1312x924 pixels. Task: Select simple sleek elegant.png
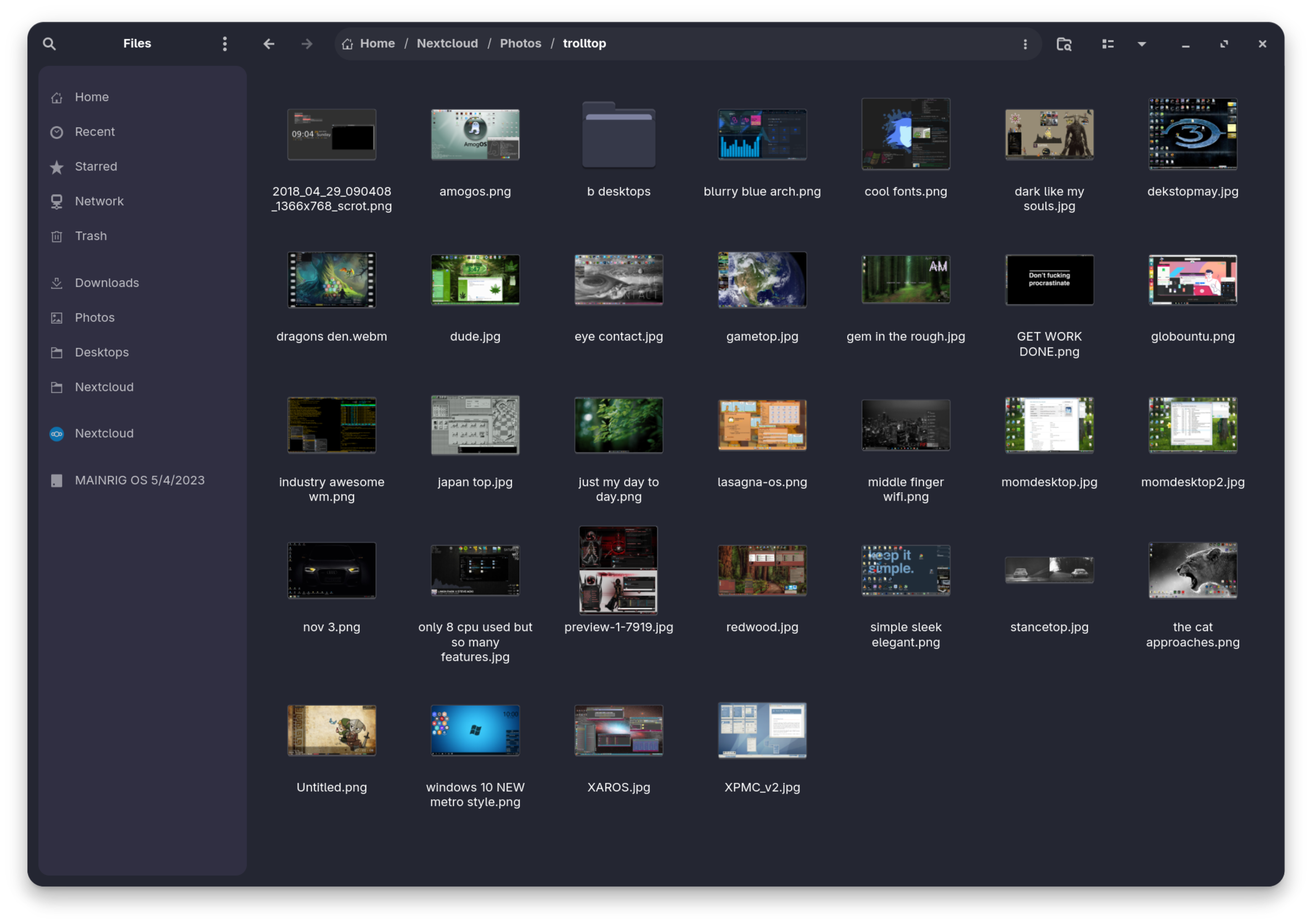(x=905, y=570)
